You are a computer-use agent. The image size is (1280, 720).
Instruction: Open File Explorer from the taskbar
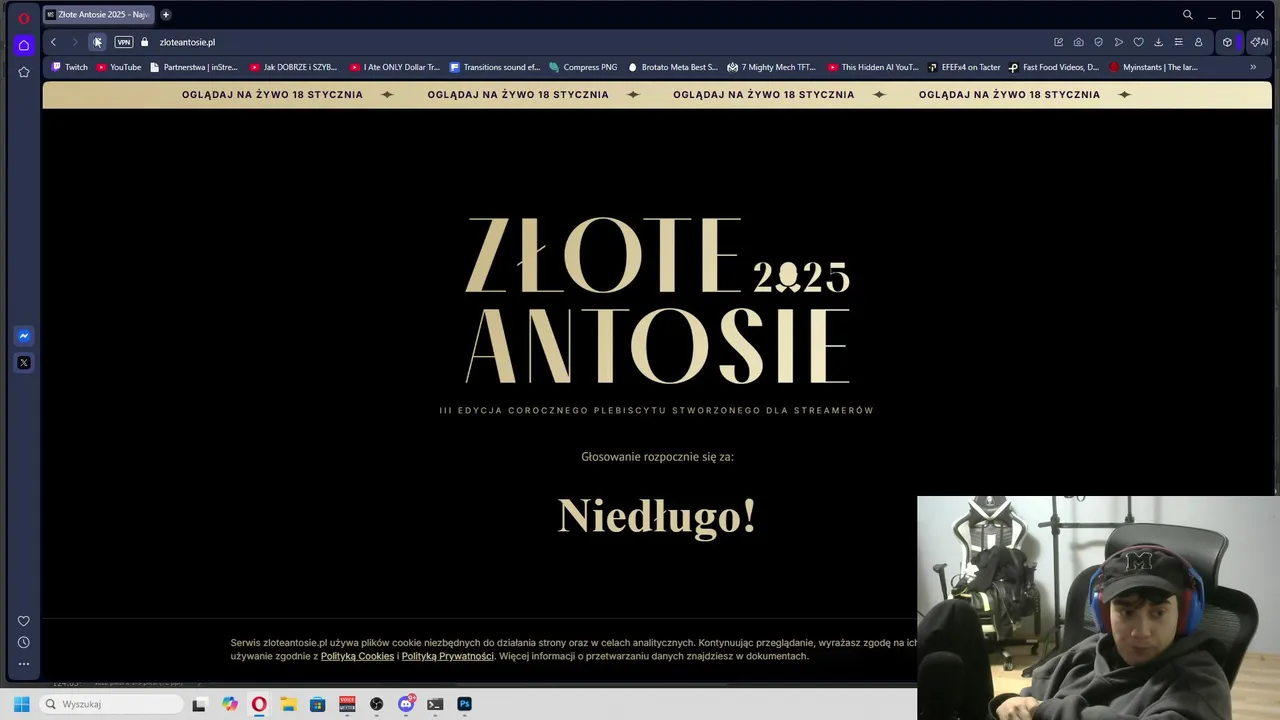(288, 704)
